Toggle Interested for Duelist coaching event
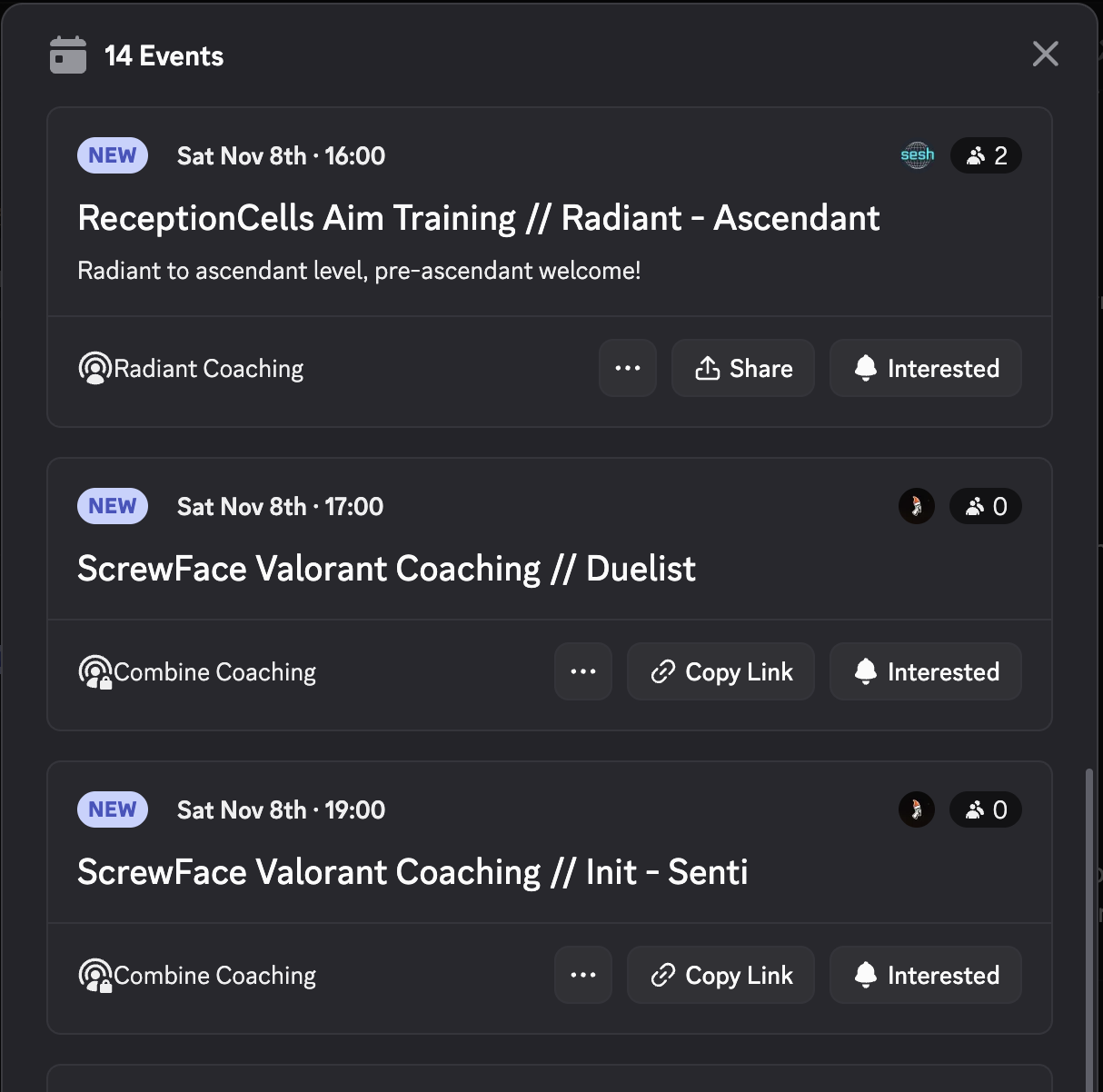1103x1092 pixels. click(926, 671)
